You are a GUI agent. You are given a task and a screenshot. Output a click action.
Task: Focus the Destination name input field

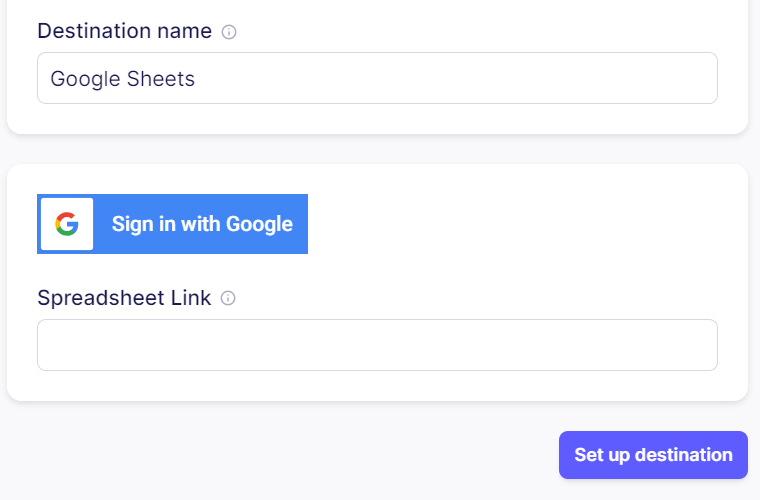pos(377,78)
